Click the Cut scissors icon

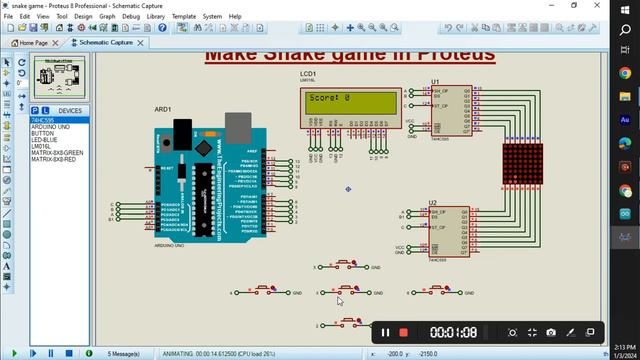[474, 28]
